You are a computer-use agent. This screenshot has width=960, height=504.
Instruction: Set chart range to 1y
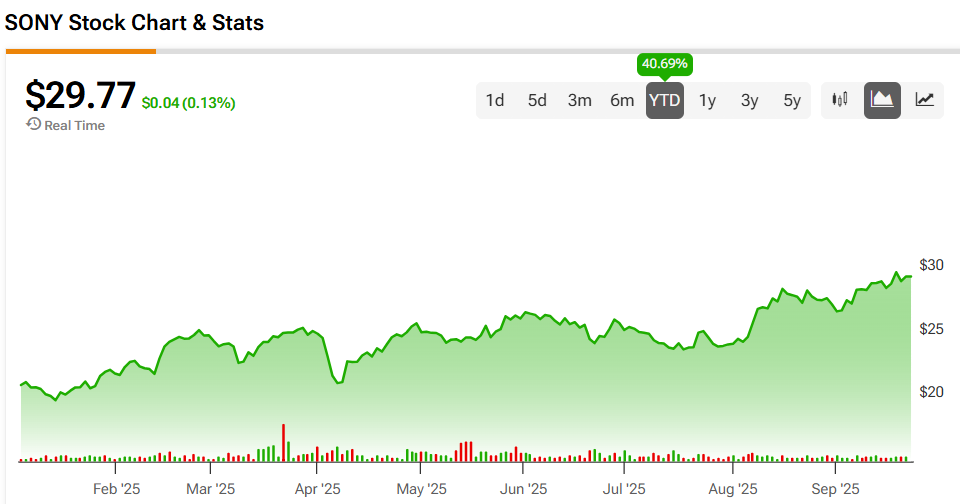(707, 100)
